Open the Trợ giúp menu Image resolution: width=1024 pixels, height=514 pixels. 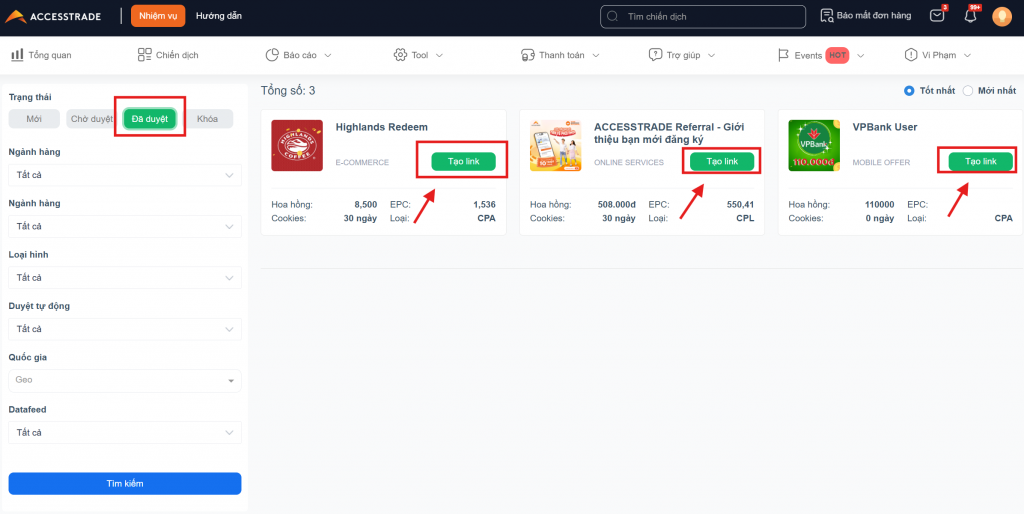tap(682, 55)
